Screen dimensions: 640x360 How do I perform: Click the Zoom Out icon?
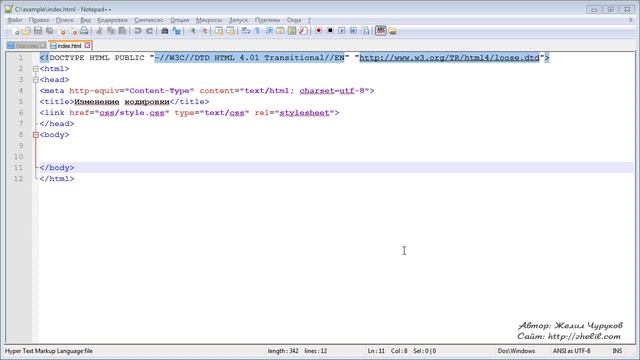coord(204,31)
